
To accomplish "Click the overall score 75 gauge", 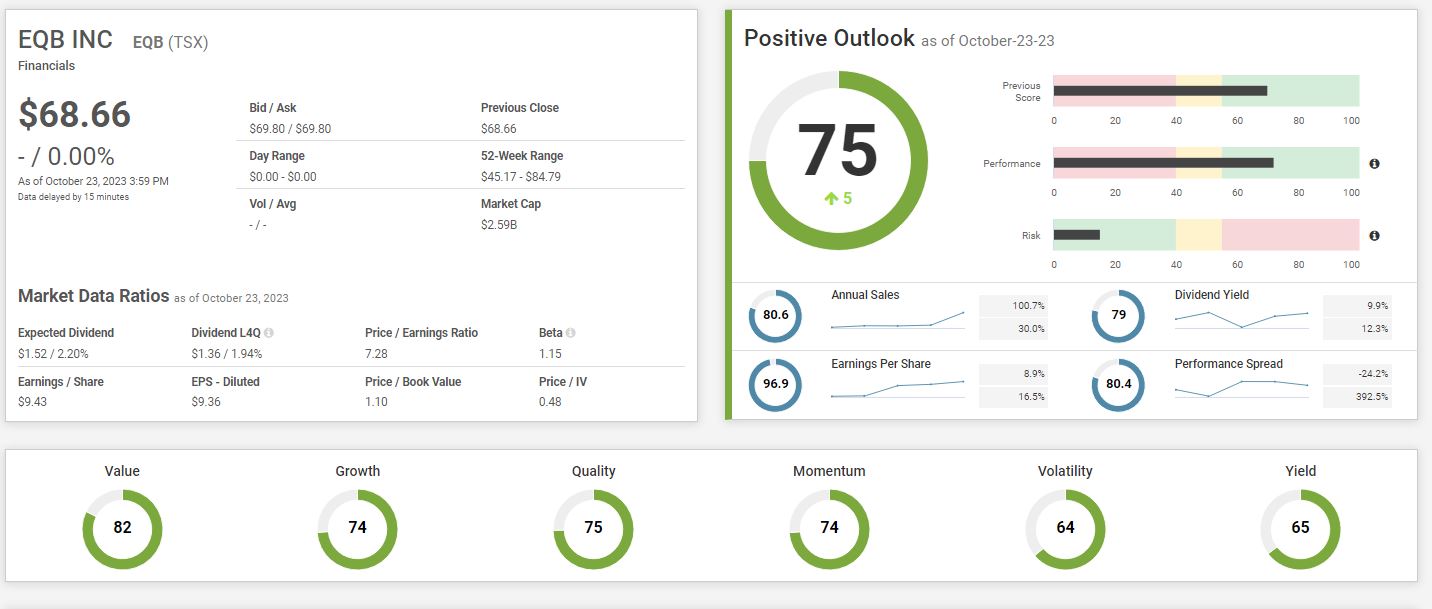I will point(838,160).
